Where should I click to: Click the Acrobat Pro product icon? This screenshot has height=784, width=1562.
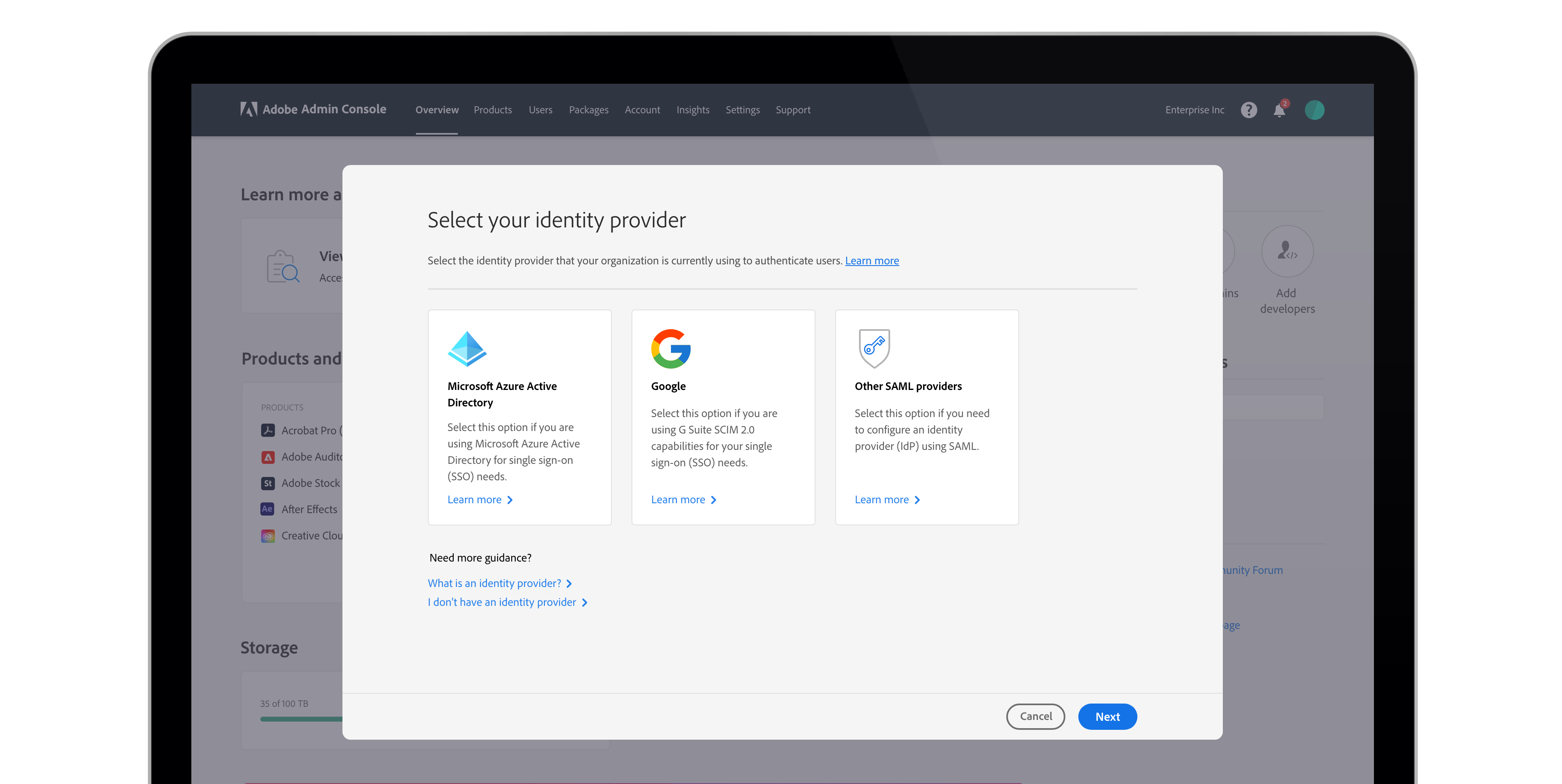[x=268, y=430]
